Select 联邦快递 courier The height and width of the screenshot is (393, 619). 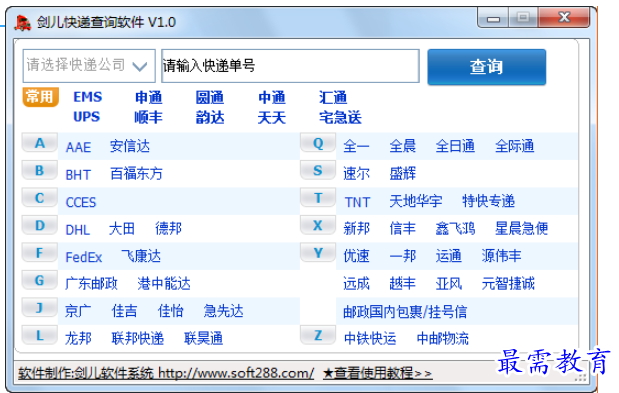point(137,339)
